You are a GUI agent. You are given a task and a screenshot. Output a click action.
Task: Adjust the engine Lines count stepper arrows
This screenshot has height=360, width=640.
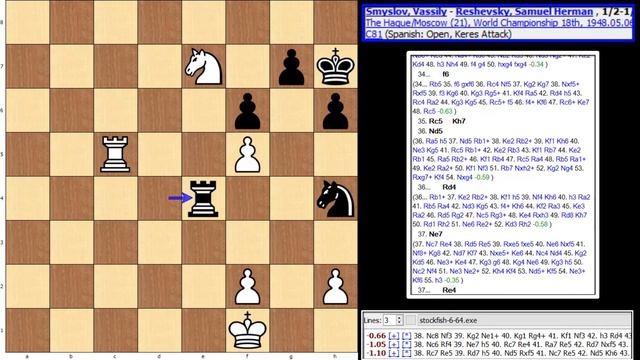pos(400,320)
